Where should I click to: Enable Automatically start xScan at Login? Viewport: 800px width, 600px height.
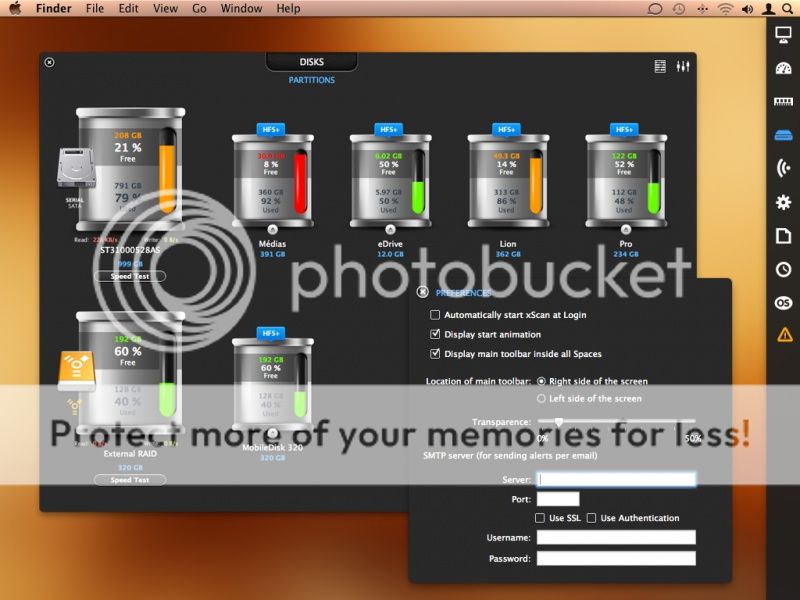point(435,315)
